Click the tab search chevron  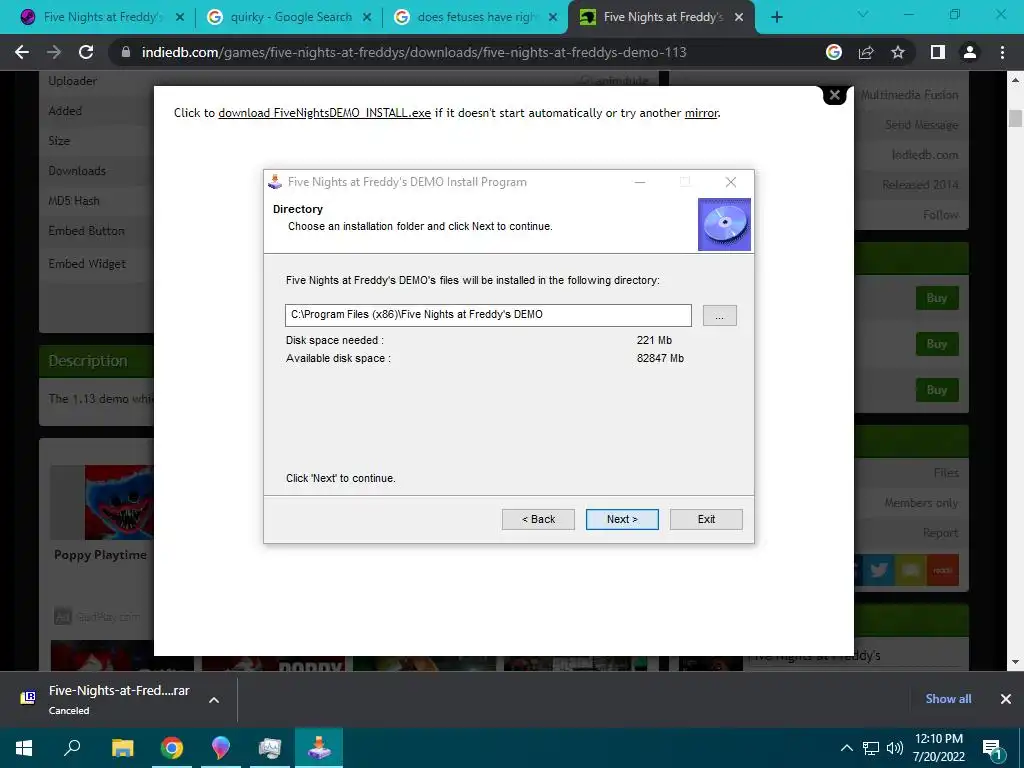pos(863,14)
